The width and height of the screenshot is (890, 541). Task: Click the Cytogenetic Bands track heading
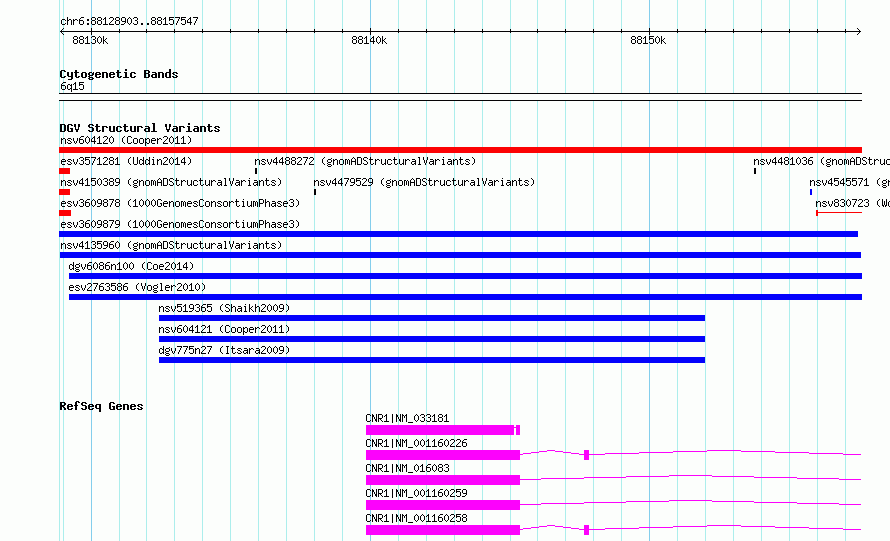[119, 74]
